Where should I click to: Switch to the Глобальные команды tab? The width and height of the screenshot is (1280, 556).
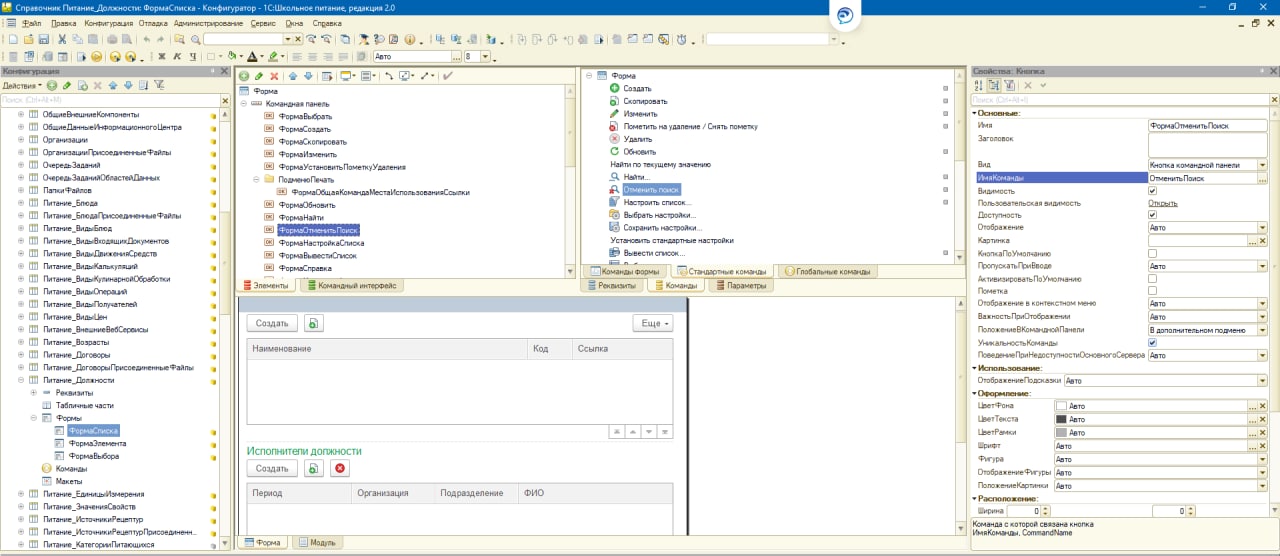(826, 271)
